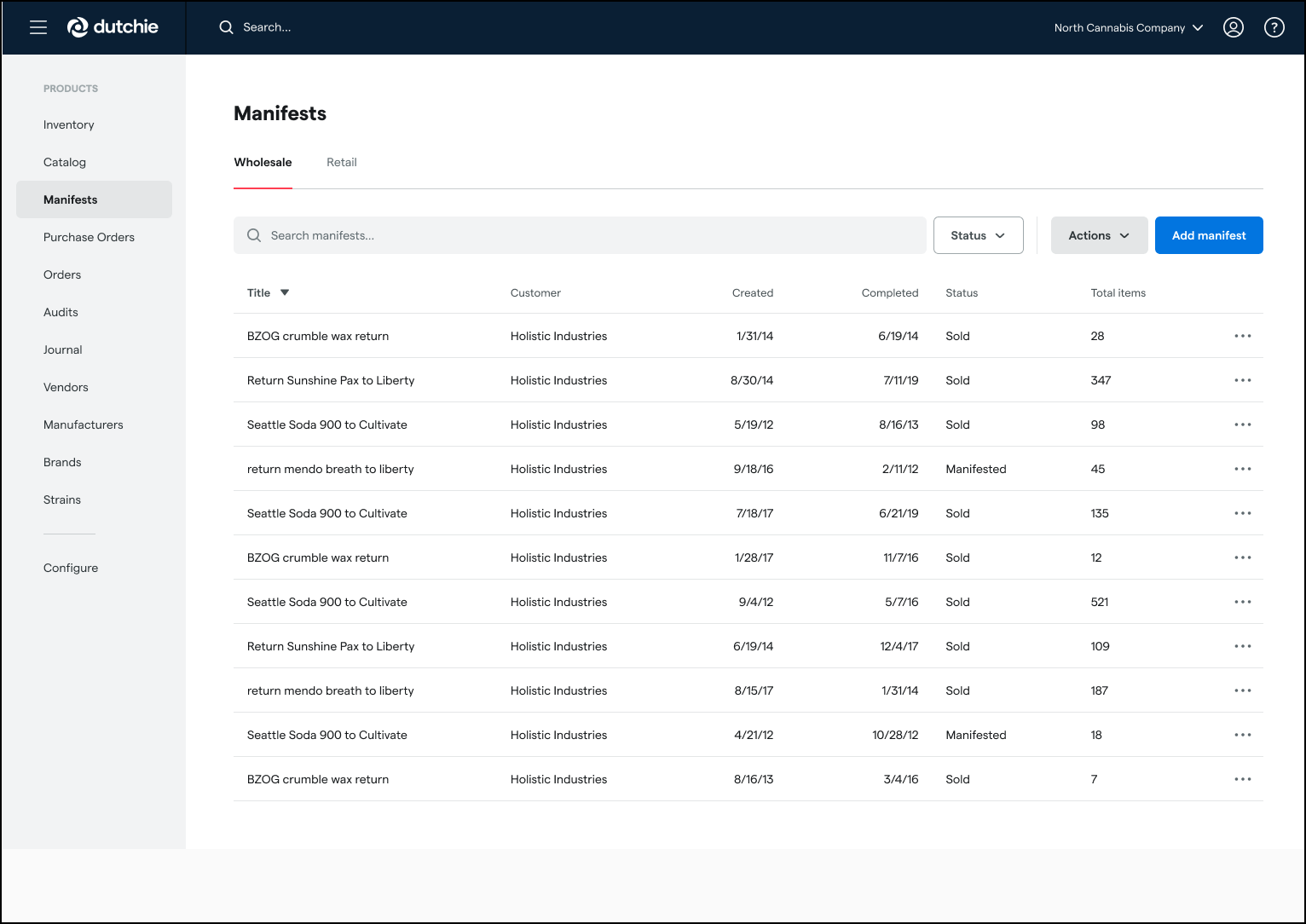Open three-dot menu for the 45 items manifest

(1242, 469)
